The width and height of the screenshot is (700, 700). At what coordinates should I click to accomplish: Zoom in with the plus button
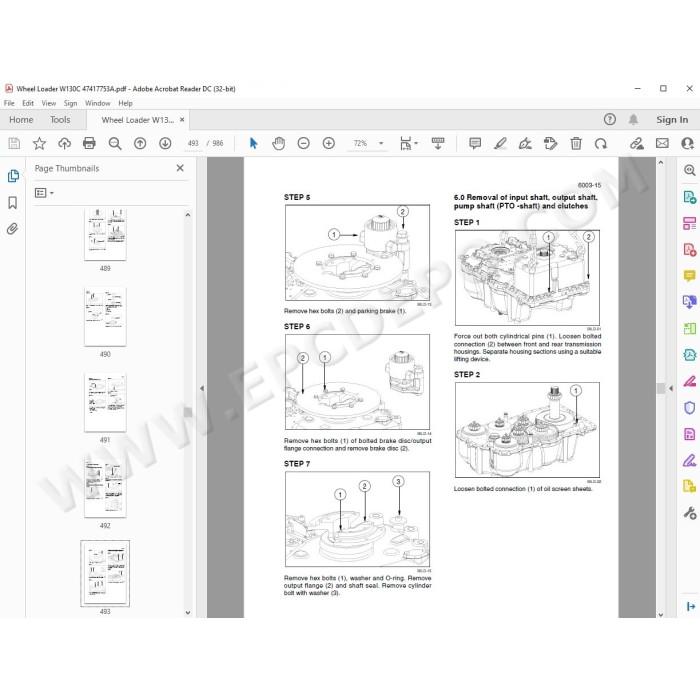pos(329,143)
